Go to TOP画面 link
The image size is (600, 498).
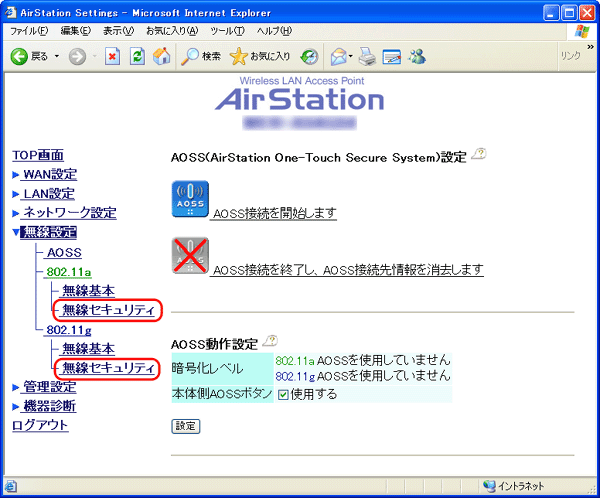38,155
